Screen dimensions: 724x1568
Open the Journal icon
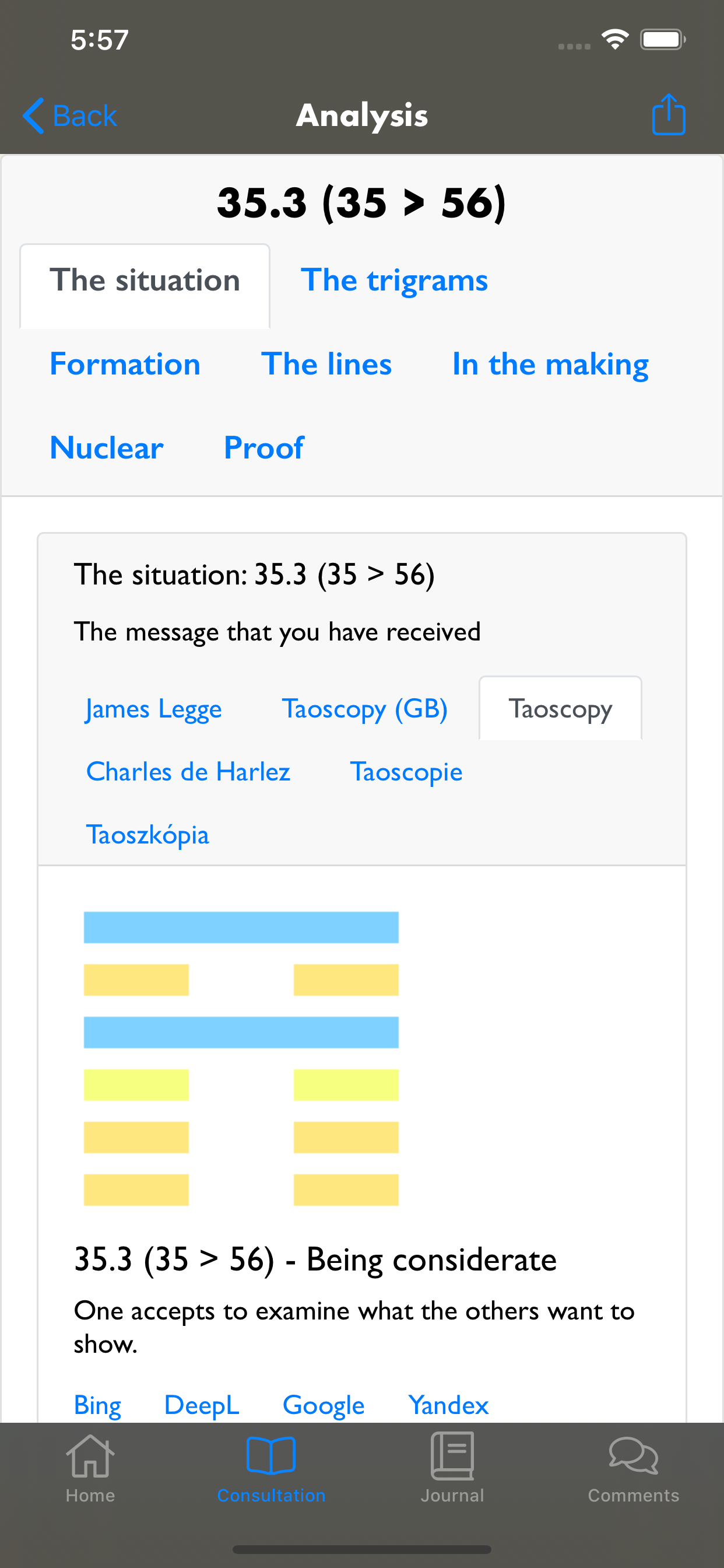pos(452,1457)
